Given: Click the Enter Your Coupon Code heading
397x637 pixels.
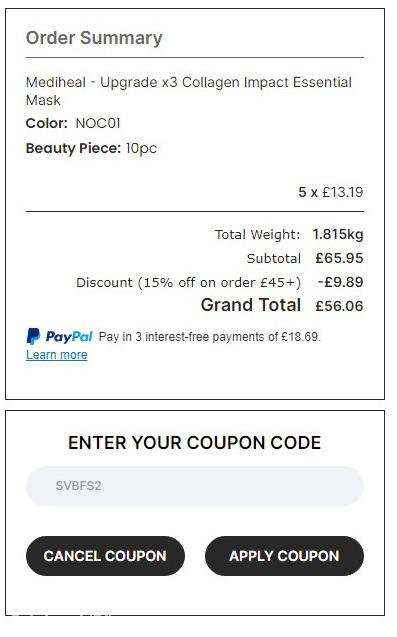Looking at the screenshot, I should (195, 442).
